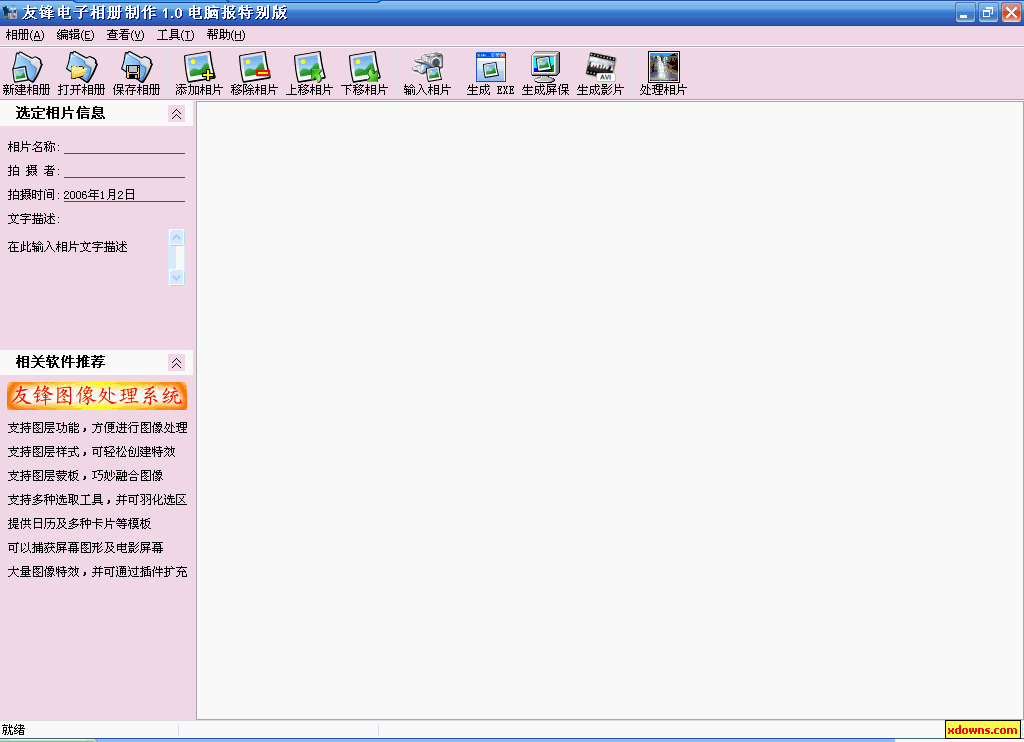
Task: Add a photo using 添加相片 icon
Action: (x=199, y=74)
